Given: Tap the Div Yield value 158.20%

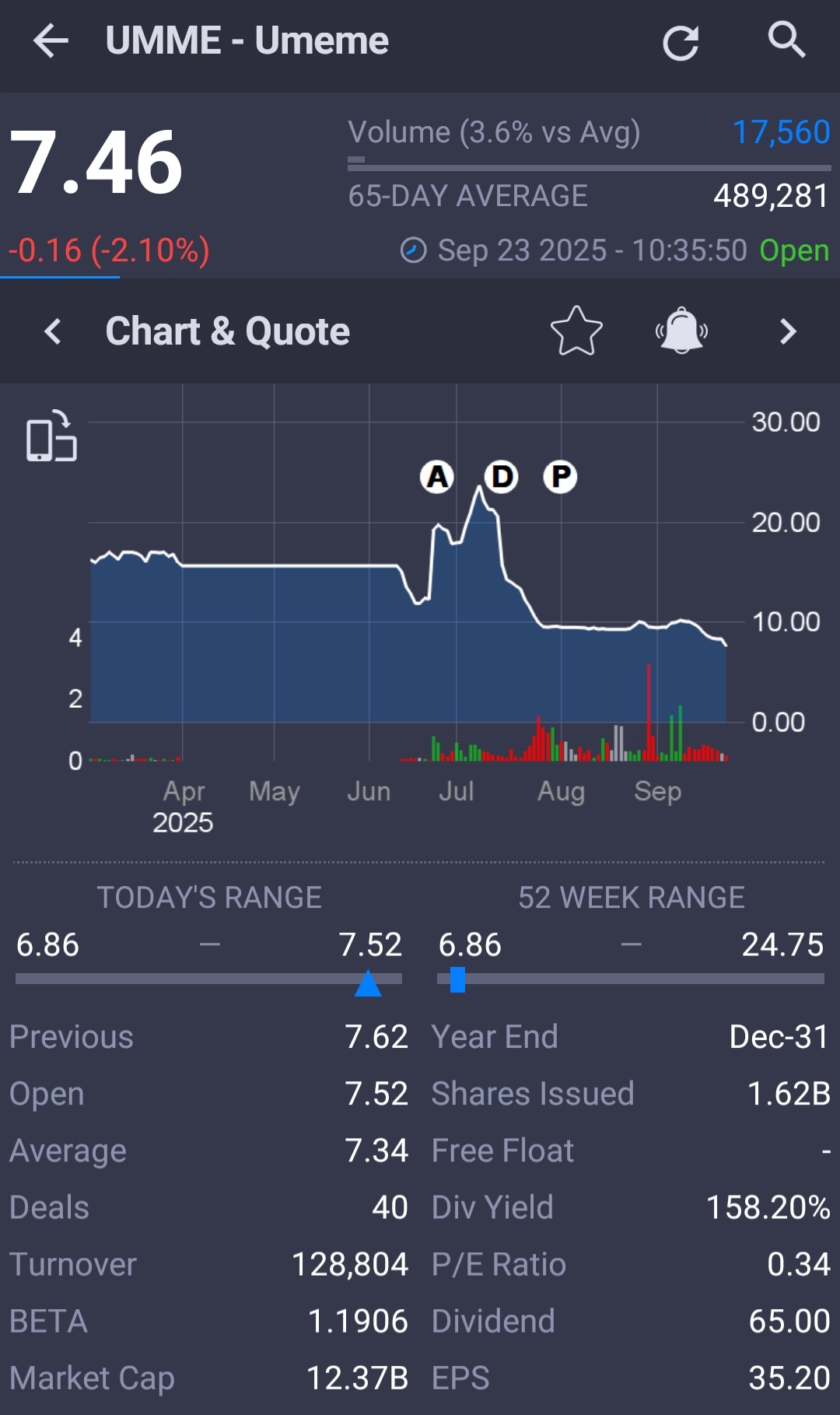Looking at the screenshot, I should click(x=768, y=1207).
